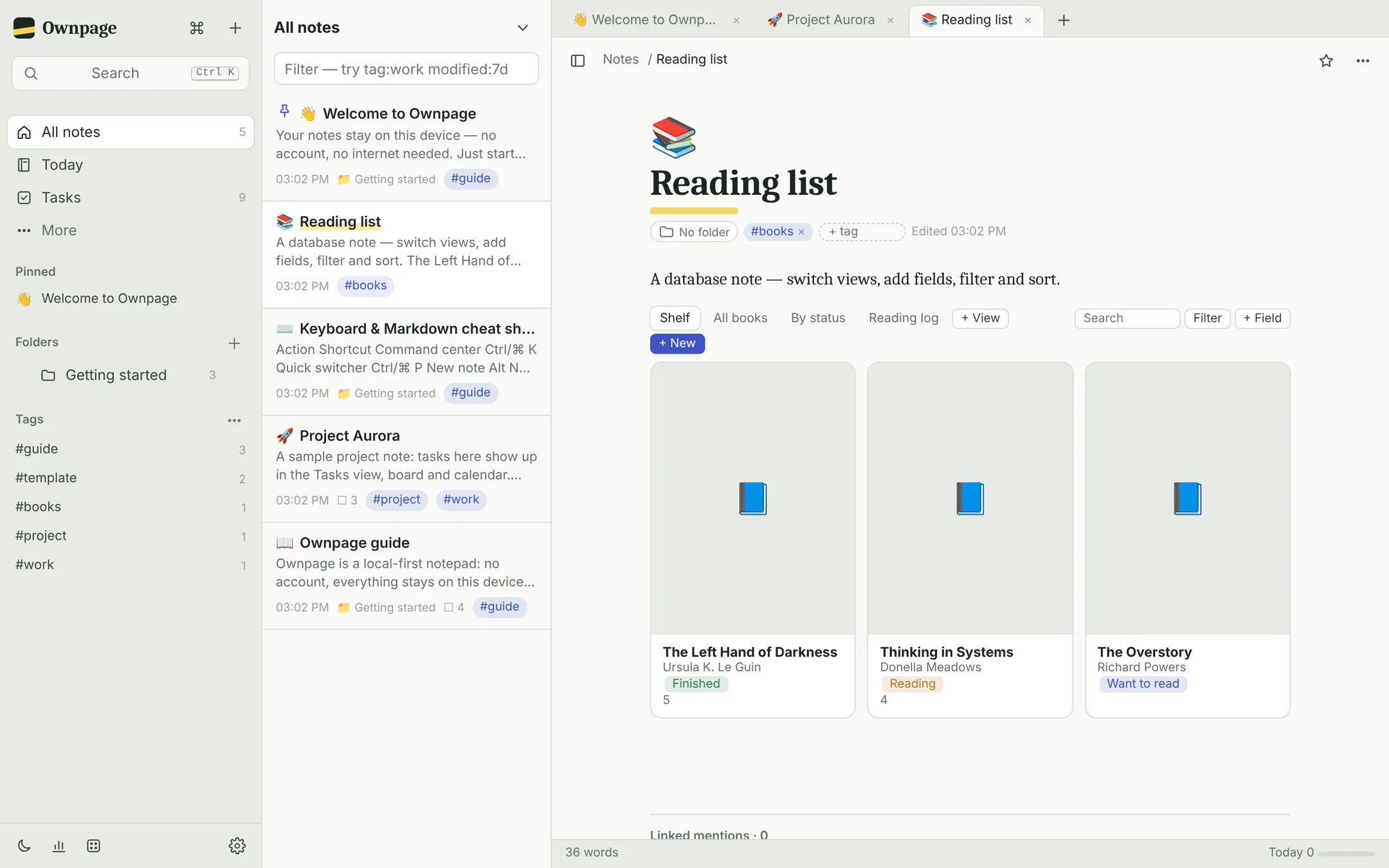Click the books emoji icon above Reading list title
This screenshot has width=1389, height=868.
click(x=673, y=137)
